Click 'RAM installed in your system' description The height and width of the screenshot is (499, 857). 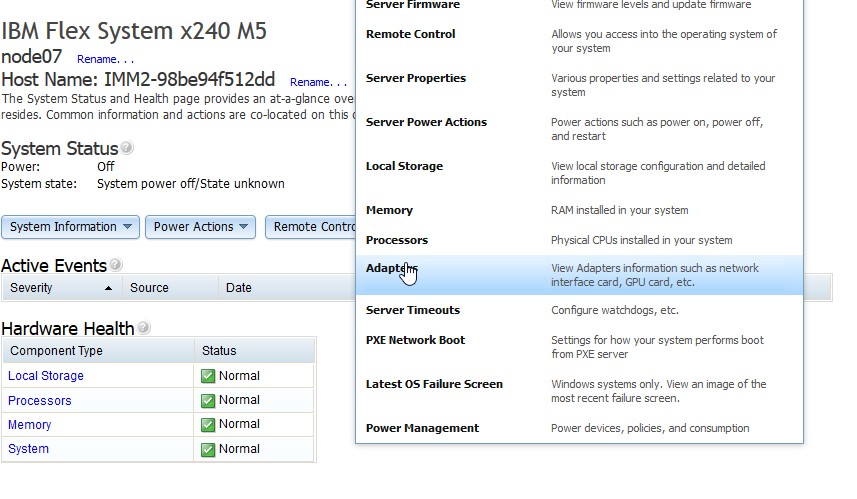[x=620, y=210]
